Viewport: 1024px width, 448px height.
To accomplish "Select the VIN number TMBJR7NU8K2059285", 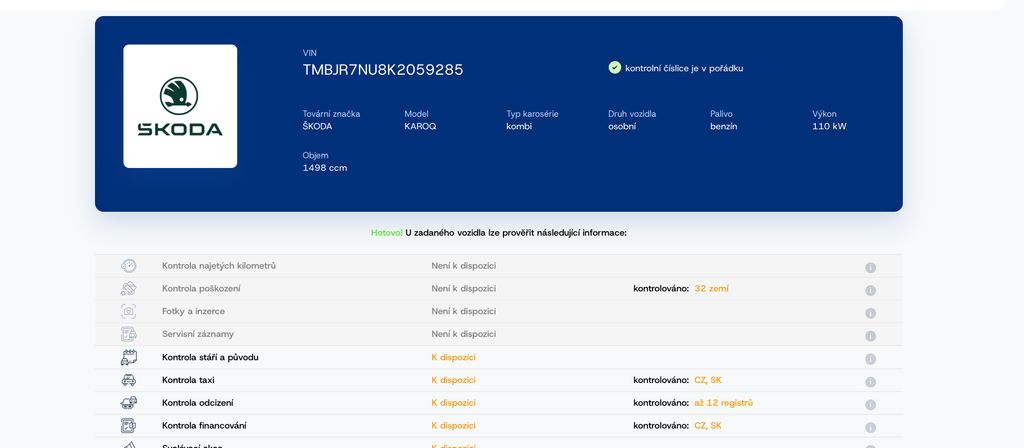I will 383,70.
